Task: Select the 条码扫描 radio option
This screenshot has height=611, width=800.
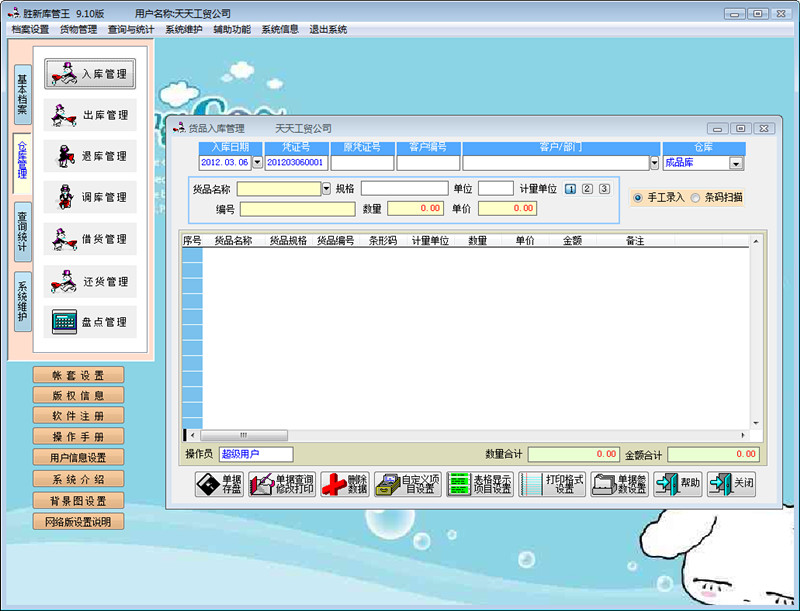Action: [x=696, y=197]
